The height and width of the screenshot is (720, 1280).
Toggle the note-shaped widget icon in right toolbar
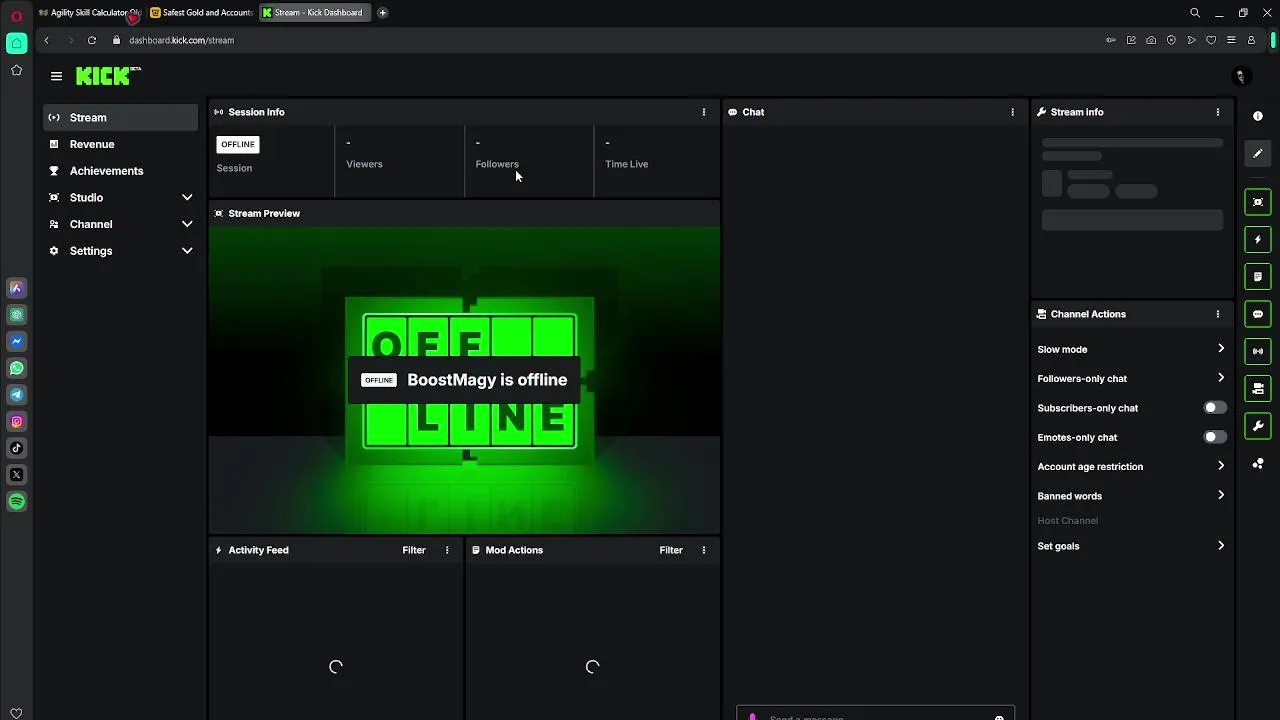pos(1258,277)
